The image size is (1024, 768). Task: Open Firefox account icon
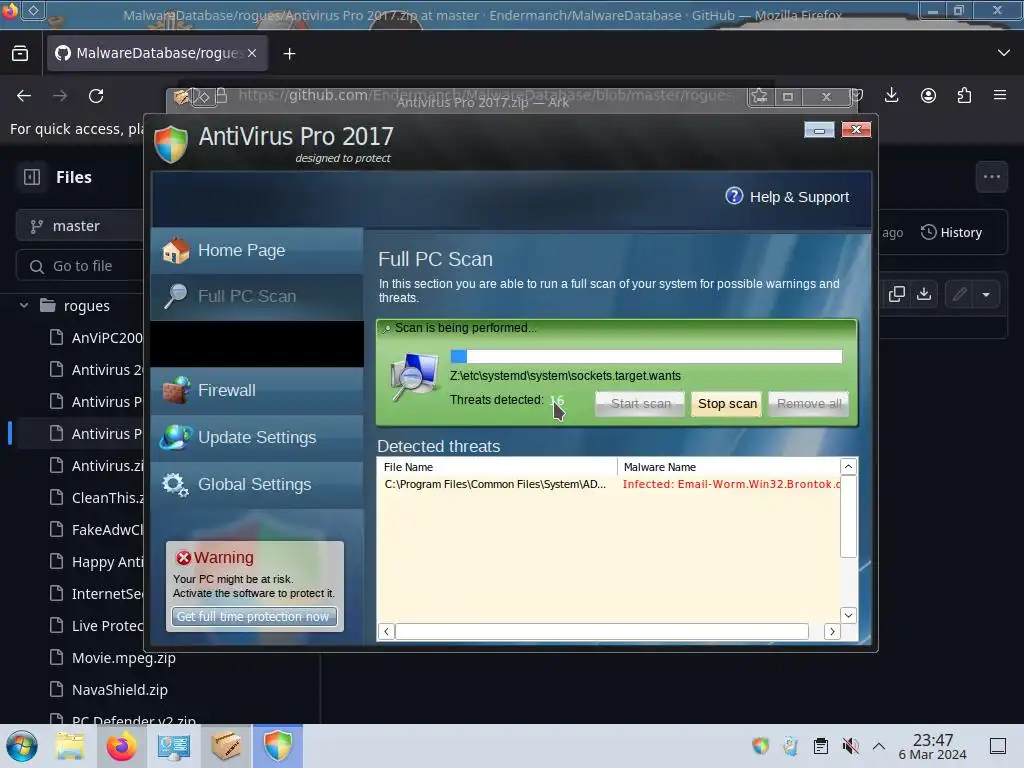tap(928, 96)
